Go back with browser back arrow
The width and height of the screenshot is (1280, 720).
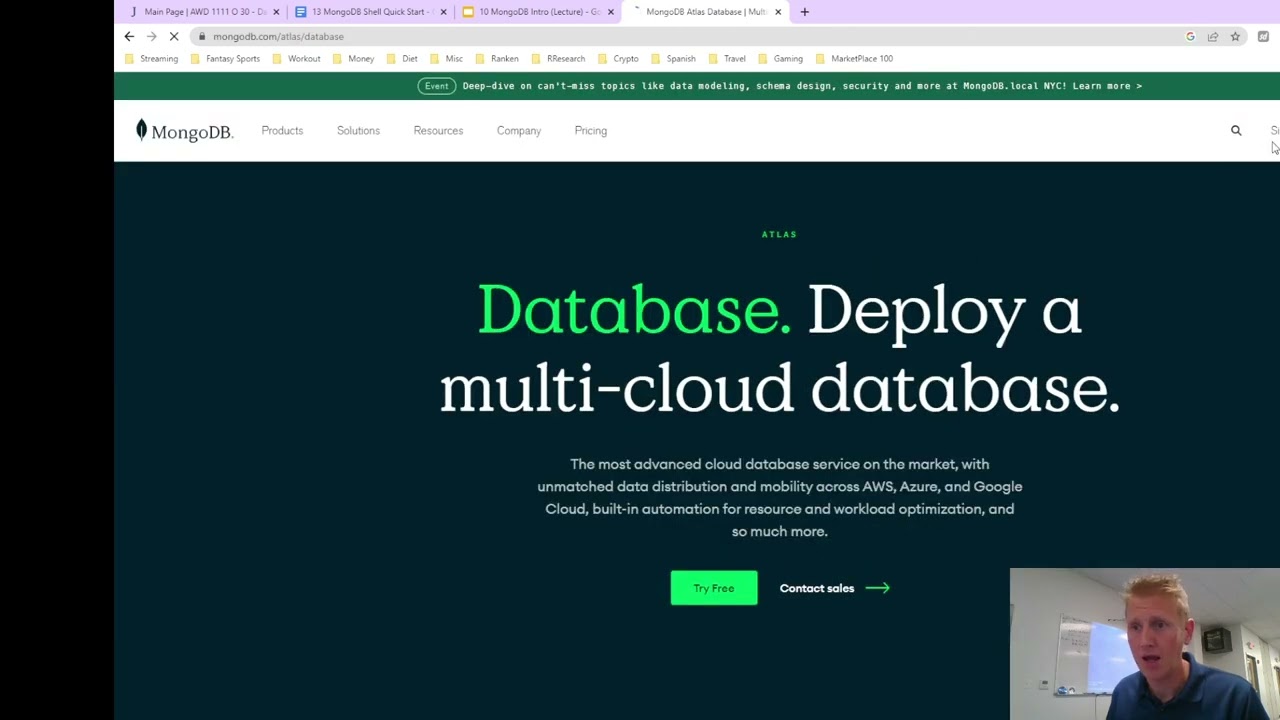click(x=129, y=36)
